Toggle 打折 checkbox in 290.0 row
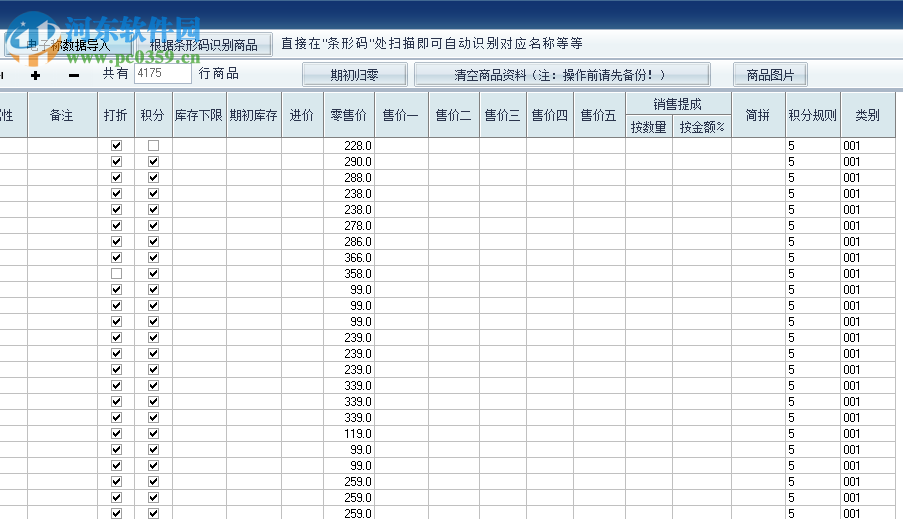This screenshot has height=519, width=903. pos(116,161)
